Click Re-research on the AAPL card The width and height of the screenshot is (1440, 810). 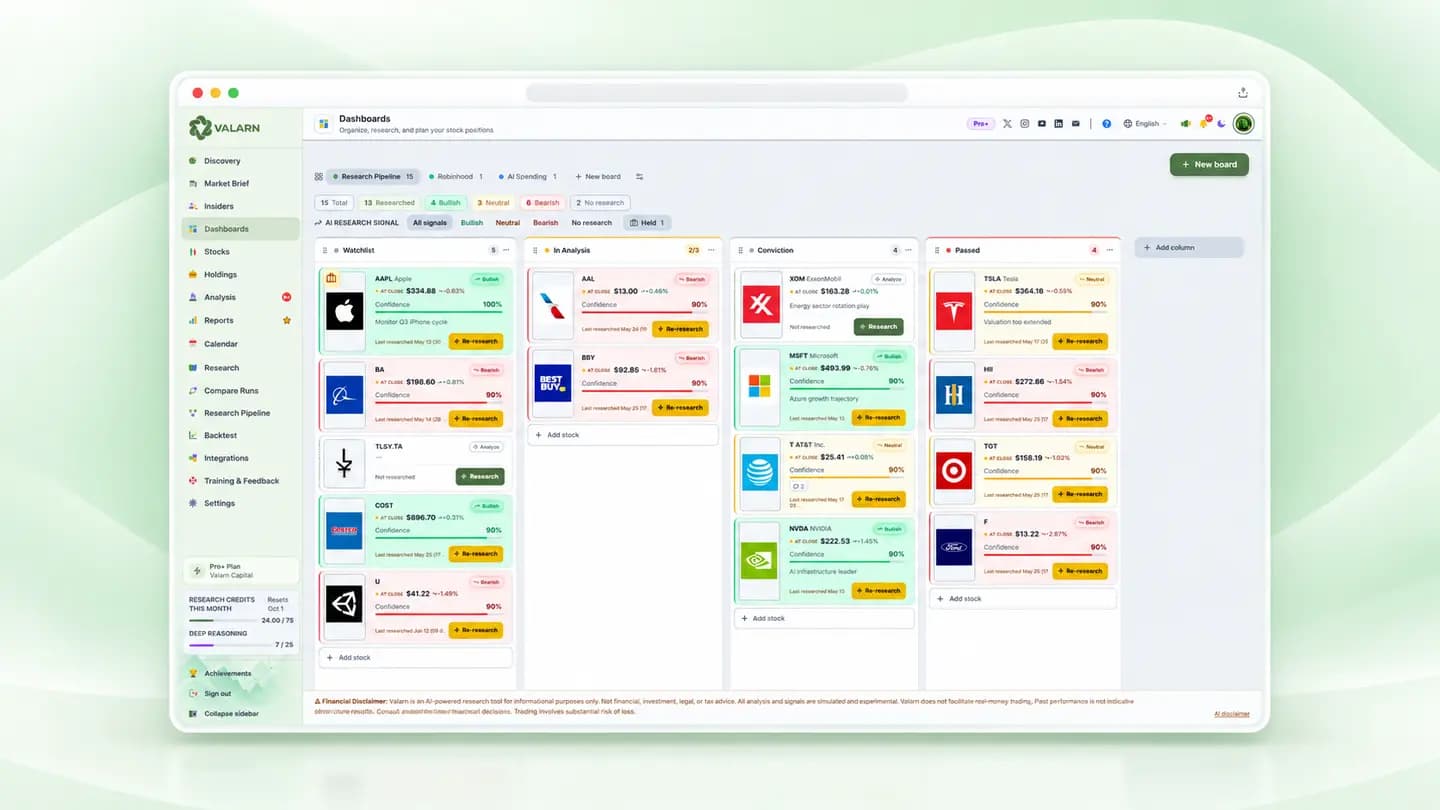point(476,341)
